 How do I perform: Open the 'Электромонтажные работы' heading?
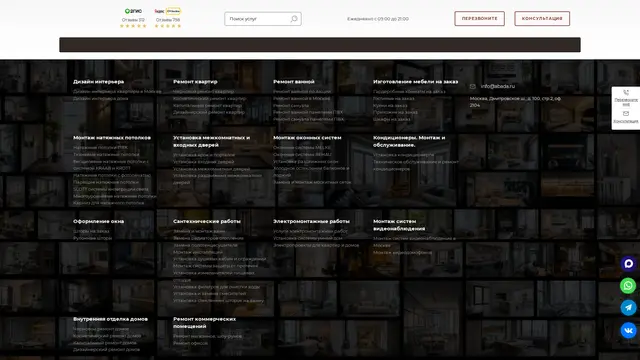[x=311, y=221]
